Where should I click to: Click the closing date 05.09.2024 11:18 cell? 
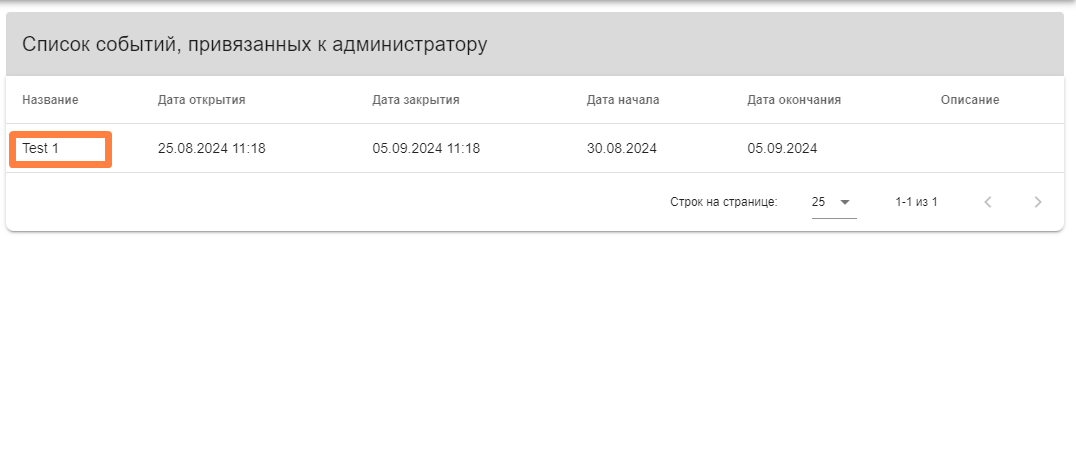(426, 148)
